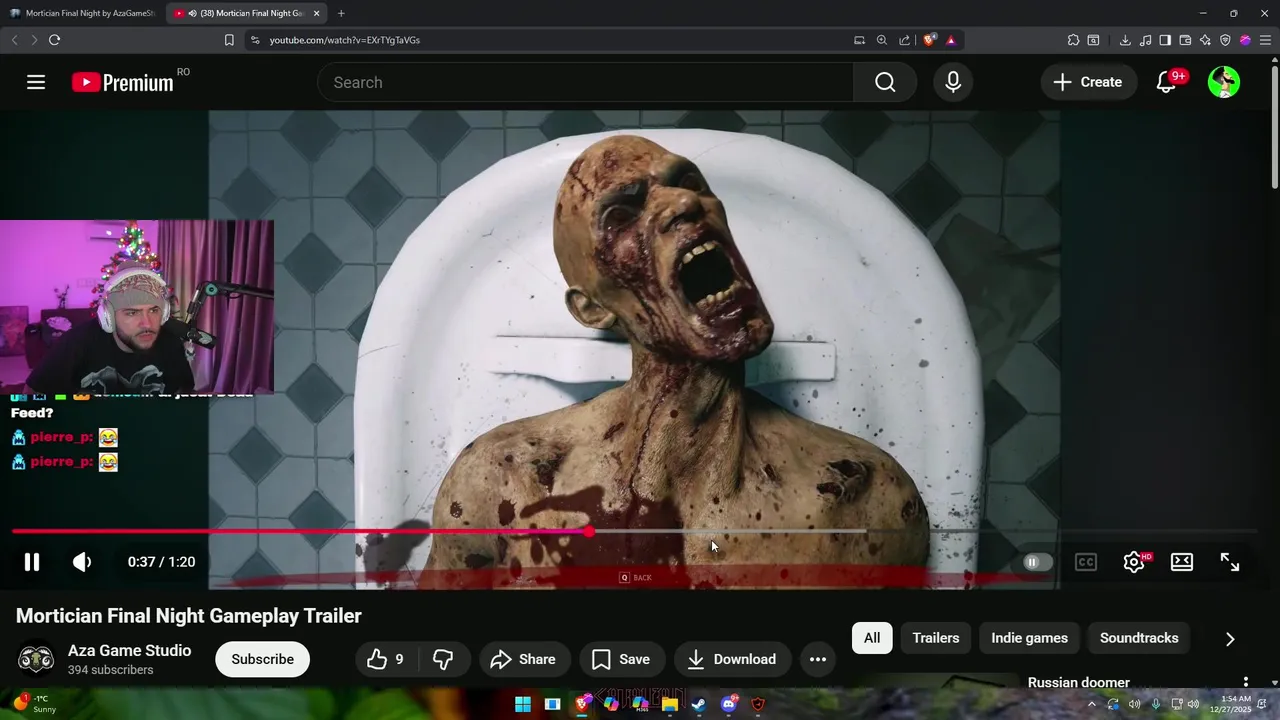Image resolution: width=1280 pixels, height=720 pixels.
Task: Select the Indie games filter chip
Action: point(1030,638)
